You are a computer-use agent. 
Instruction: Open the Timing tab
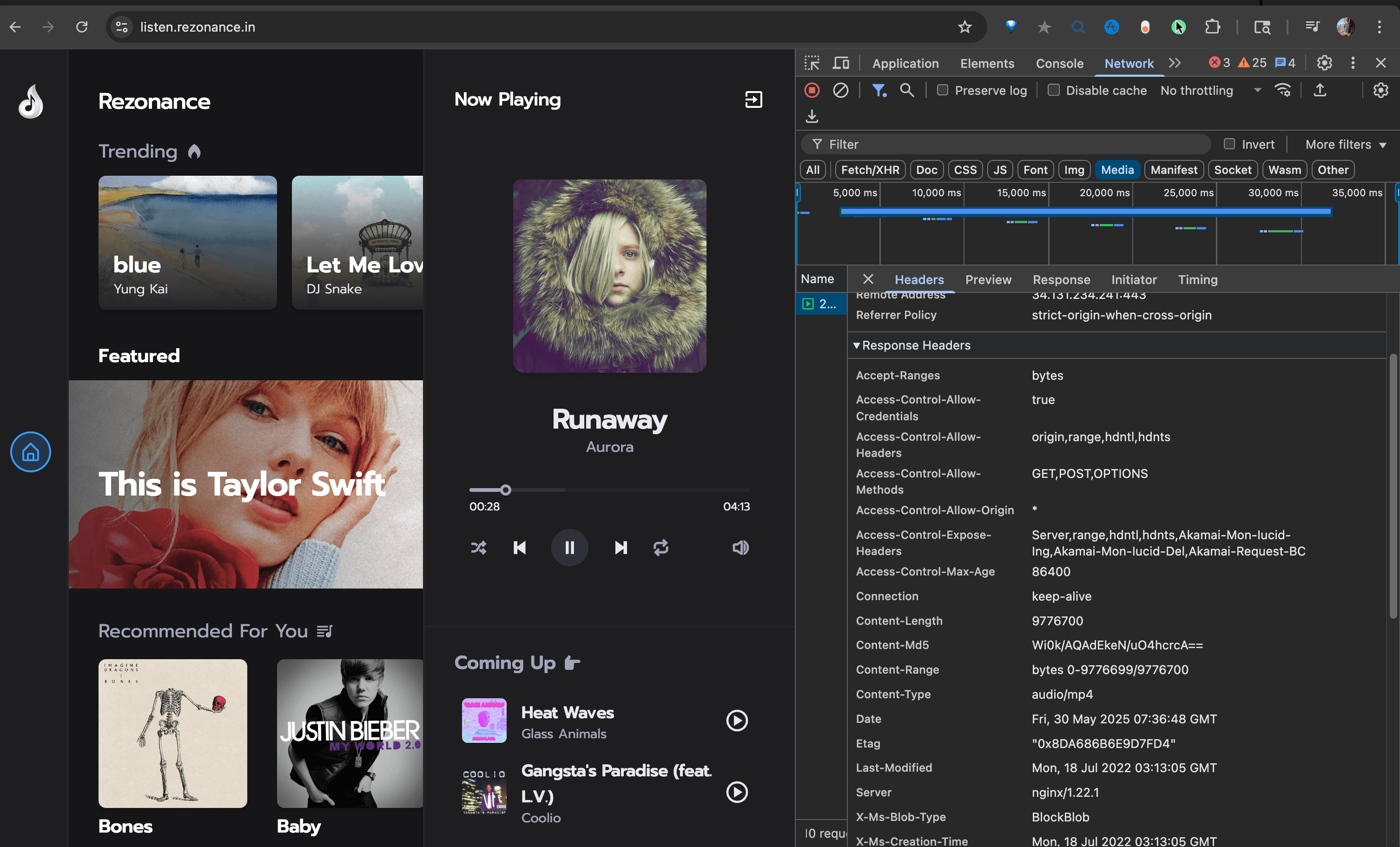1197,279
